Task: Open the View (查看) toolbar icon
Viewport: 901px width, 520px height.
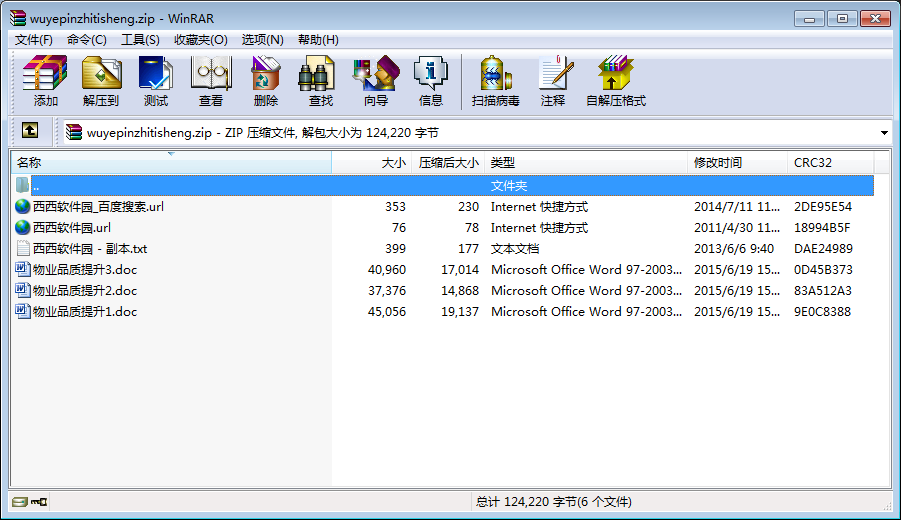Action: 211,81
